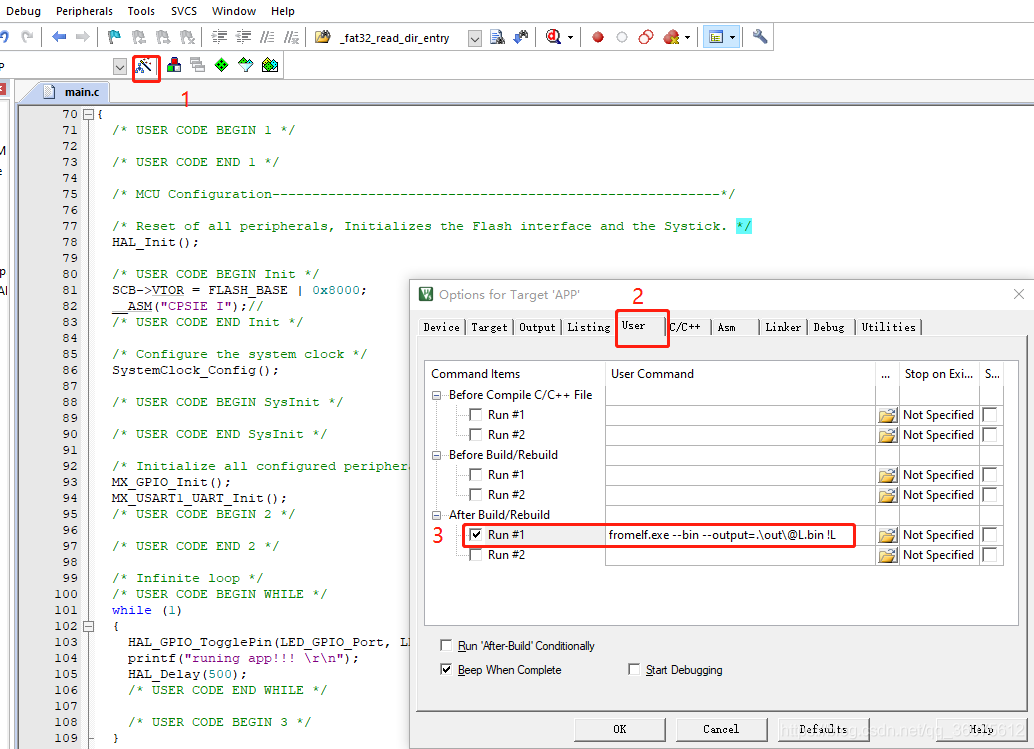Switch to the C/C++ tab
1034x749 pixels.
[688, 327]
